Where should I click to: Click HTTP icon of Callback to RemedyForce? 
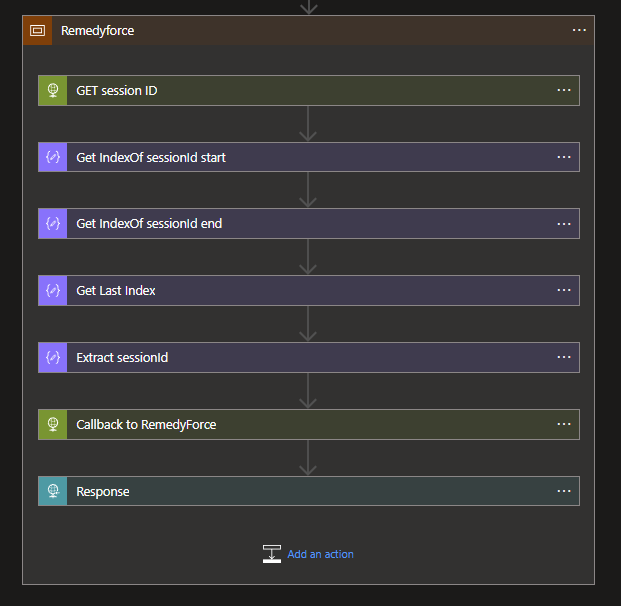(x=53, y=424)
